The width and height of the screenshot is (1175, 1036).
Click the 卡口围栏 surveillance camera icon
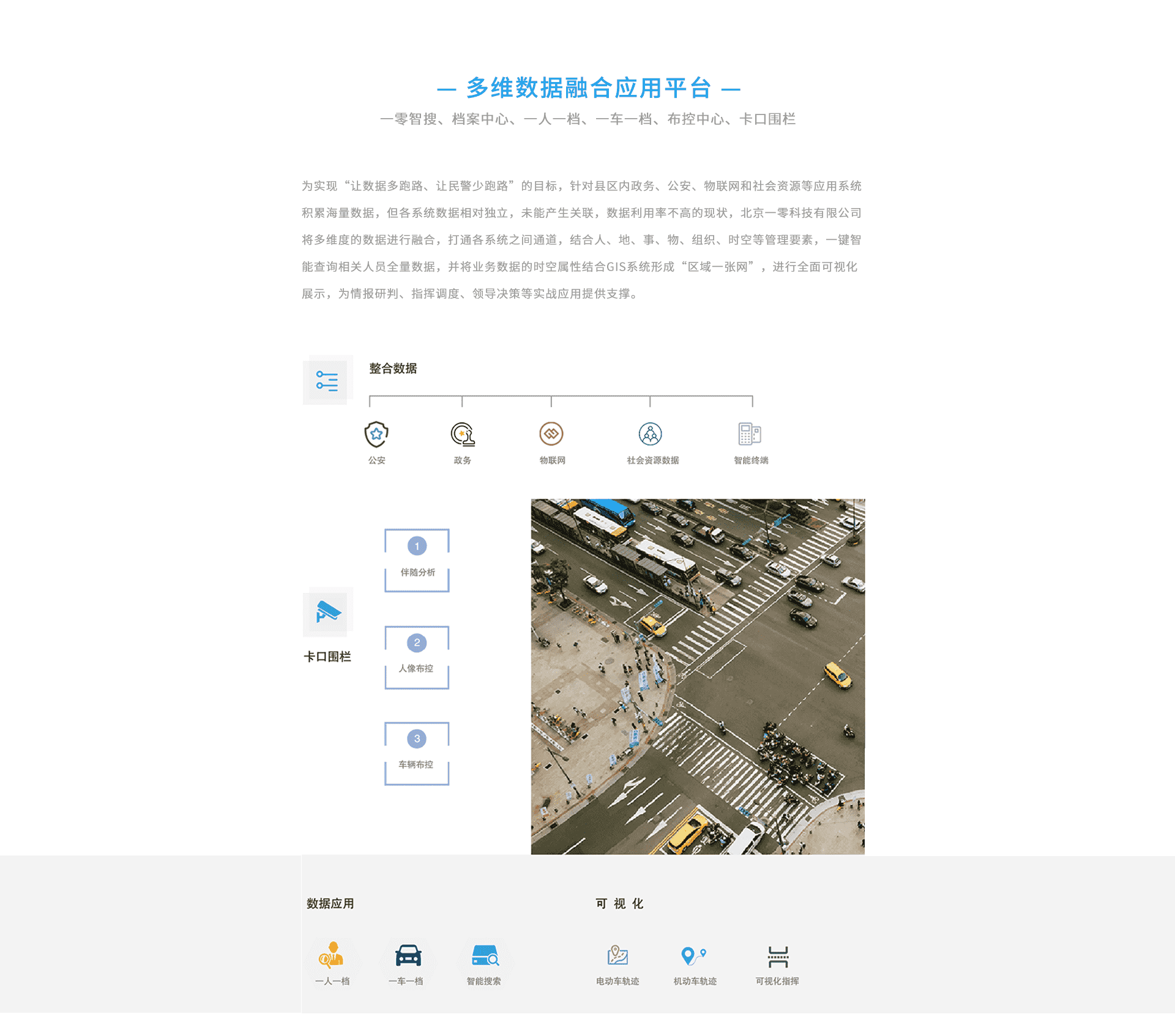click(x=328, y=612)
